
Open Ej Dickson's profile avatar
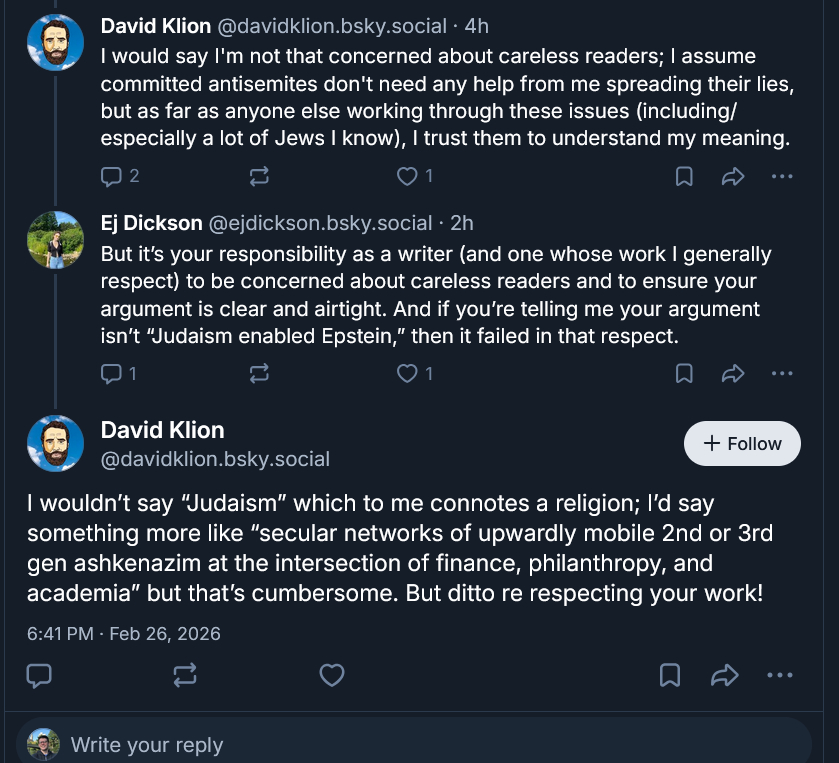[x=55, y=240]
